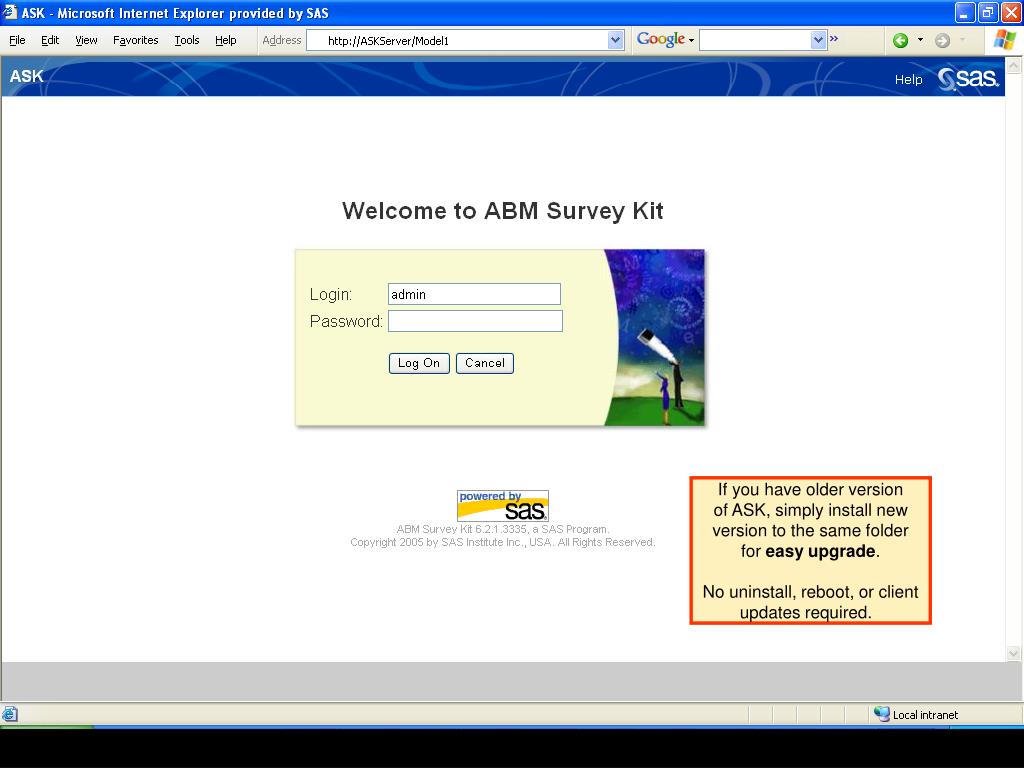The width and height of the screenshot is (1024, 768).
Task: Click the page scrollbar down arrow
Action: 1013,653
